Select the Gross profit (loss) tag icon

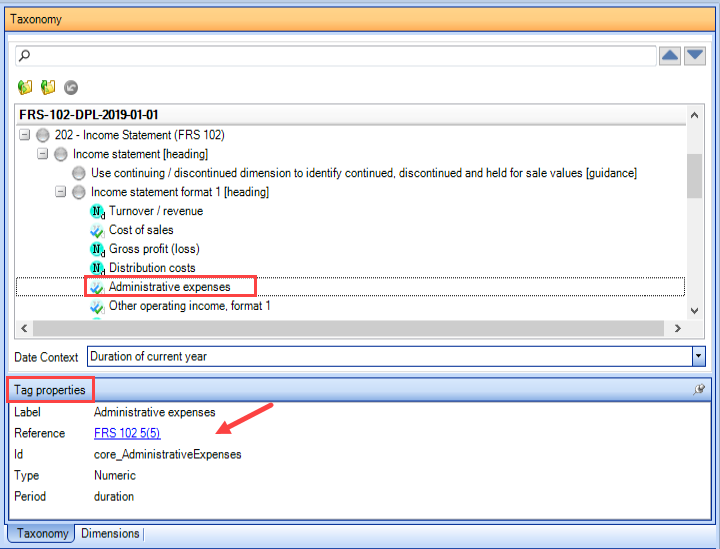97,249
